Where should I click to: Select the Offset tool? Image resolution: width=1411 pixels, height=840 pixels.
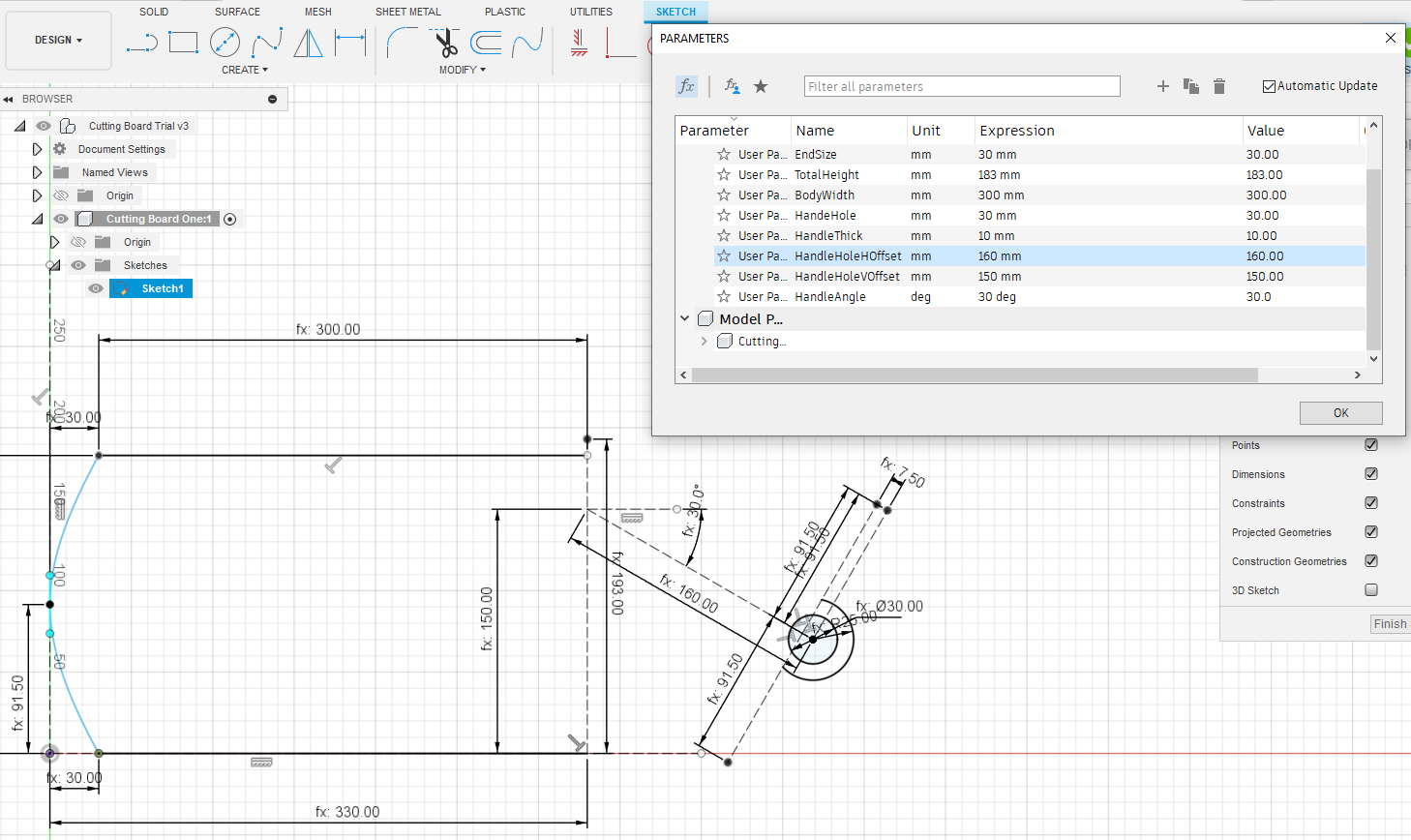(486, 42)
